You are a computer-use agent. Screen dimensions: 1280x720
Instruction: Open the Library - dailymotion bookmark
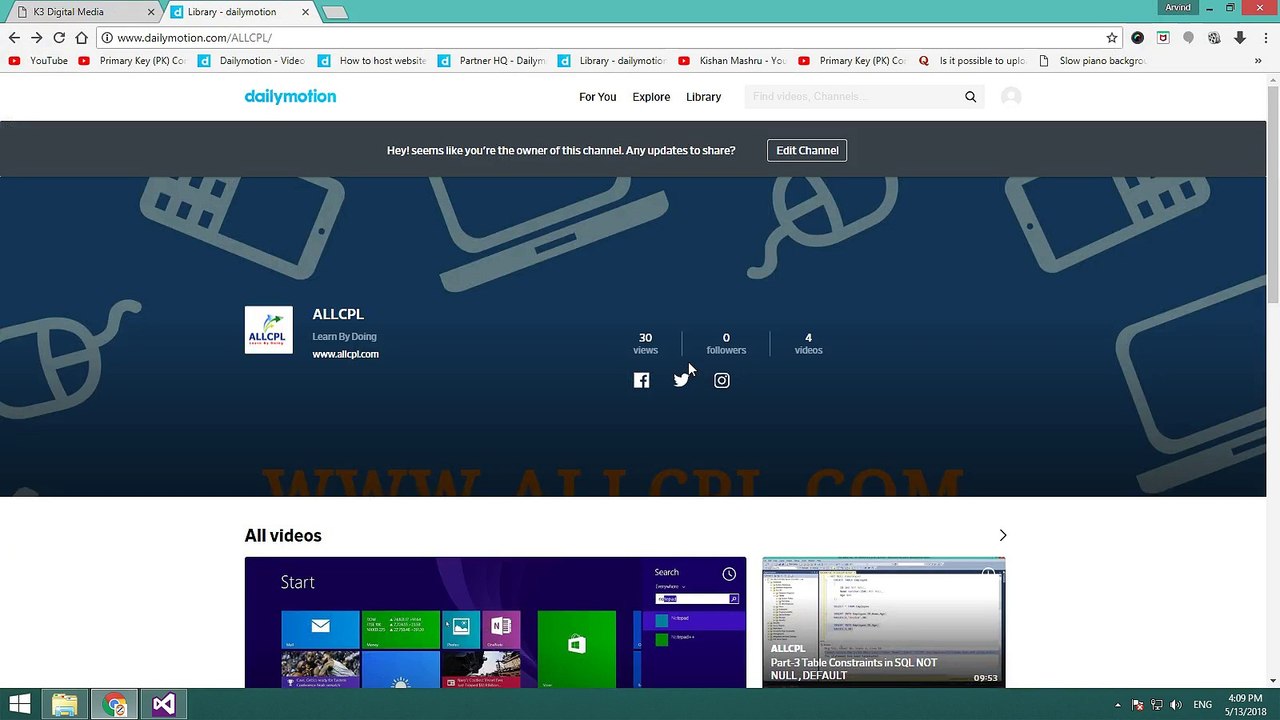(612, 61)
